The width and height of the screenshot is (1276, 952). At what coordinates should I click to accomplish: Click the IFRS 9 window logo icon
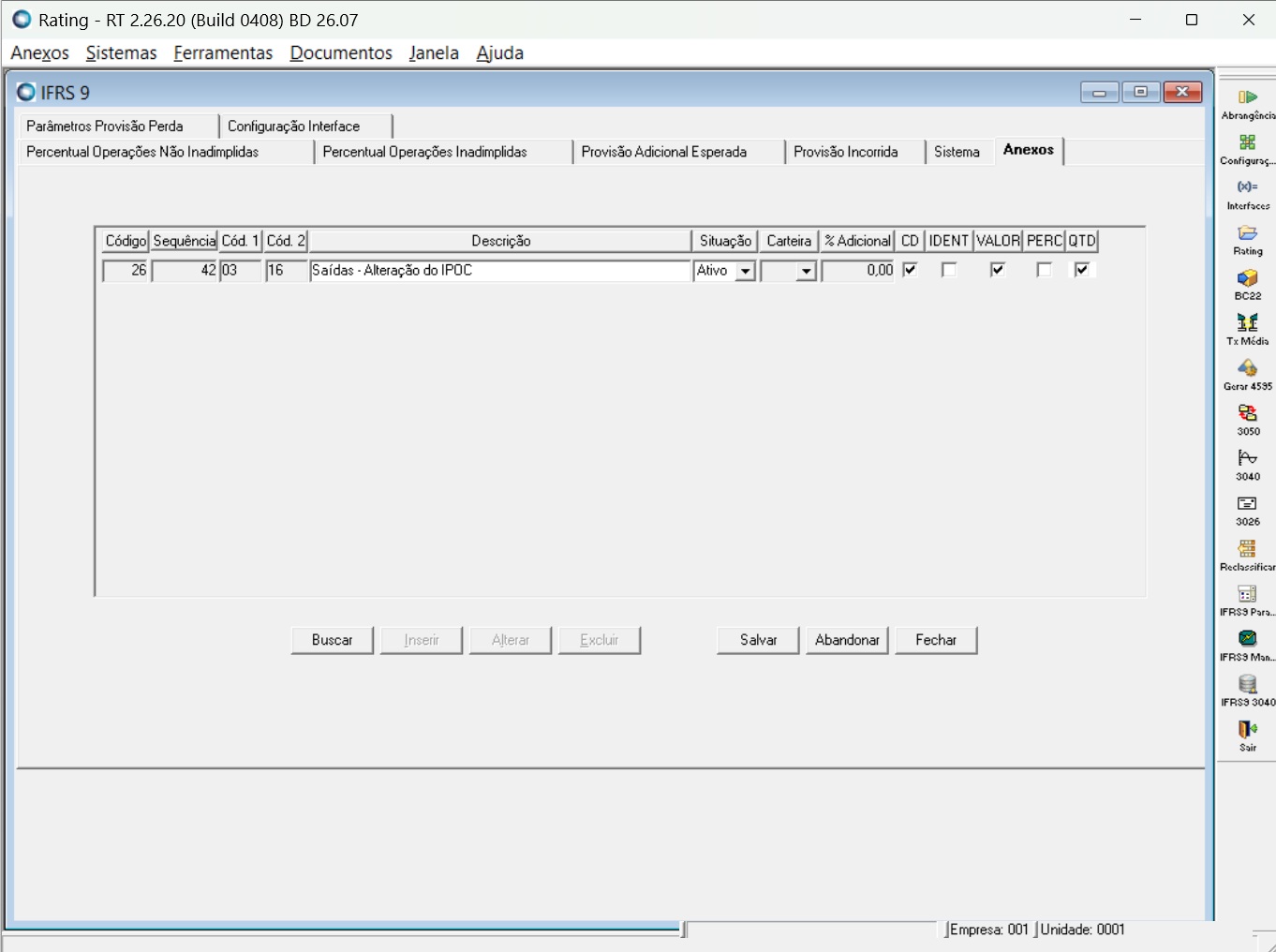(26, 92)
